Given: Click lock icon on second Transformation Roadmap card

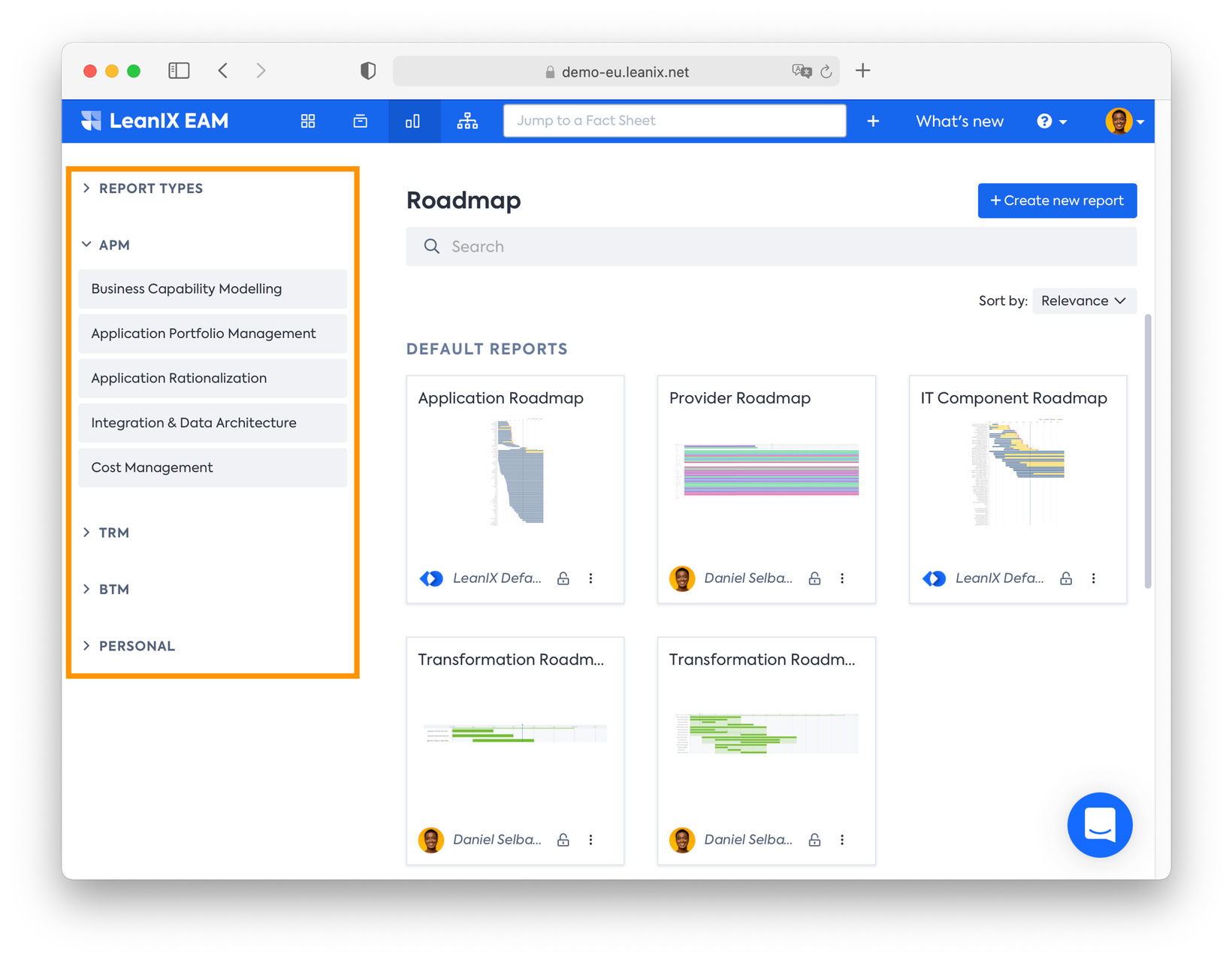Looking at the screenshot, I should [x=814, y=840].
